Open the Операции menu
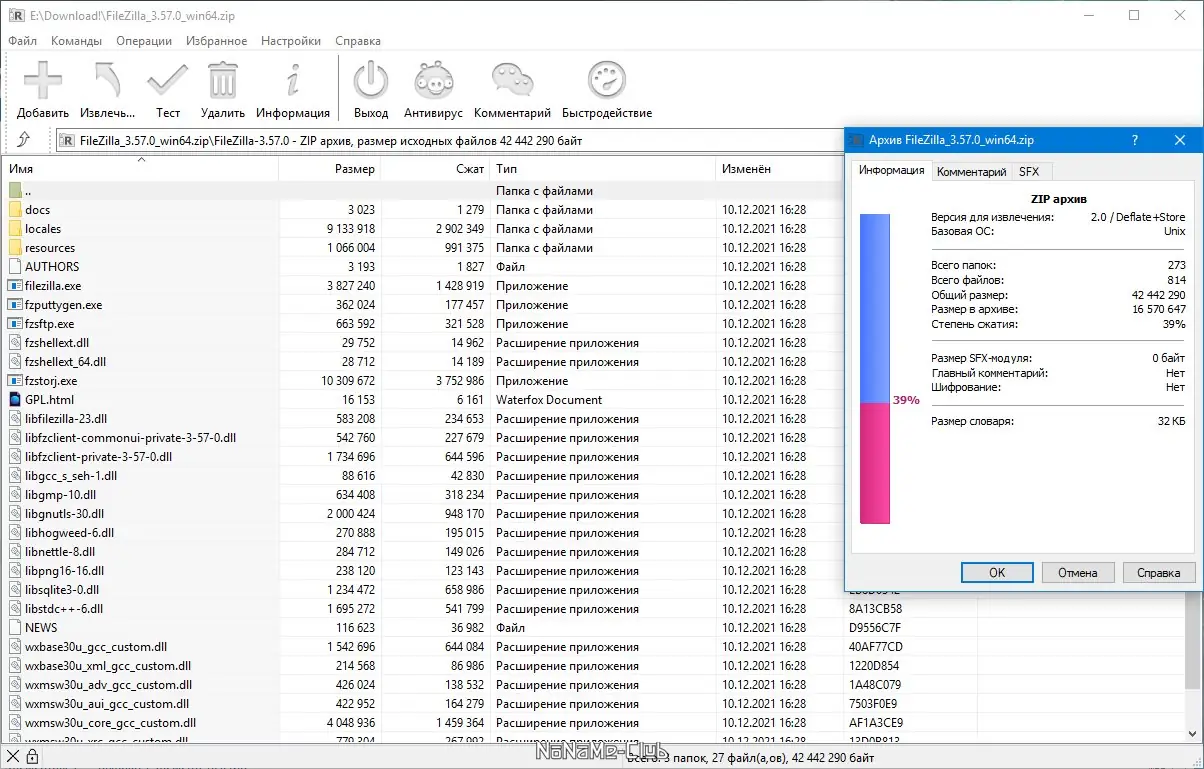This screenshot has height=769, width=1204. click(143, 41)
